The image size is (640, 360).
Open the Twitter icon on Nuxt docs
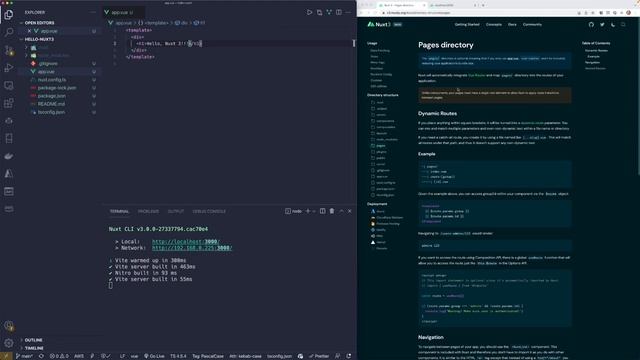602,24
